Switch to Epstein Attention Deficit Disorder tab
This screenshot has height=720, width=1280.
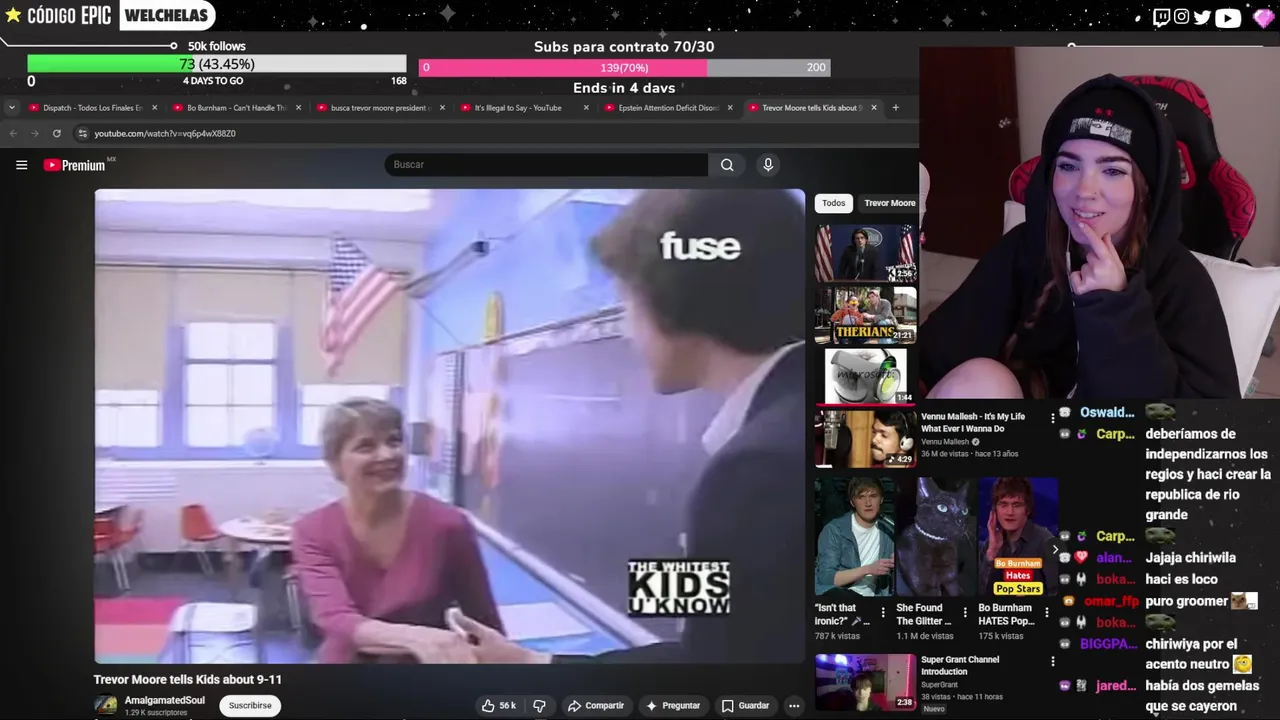(668, 107)
